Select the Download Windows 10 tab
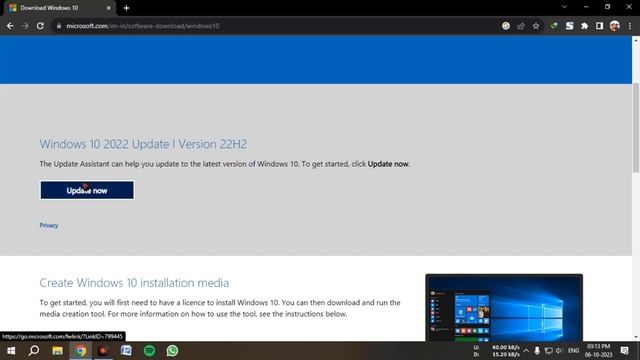 (x=60, y=8)
